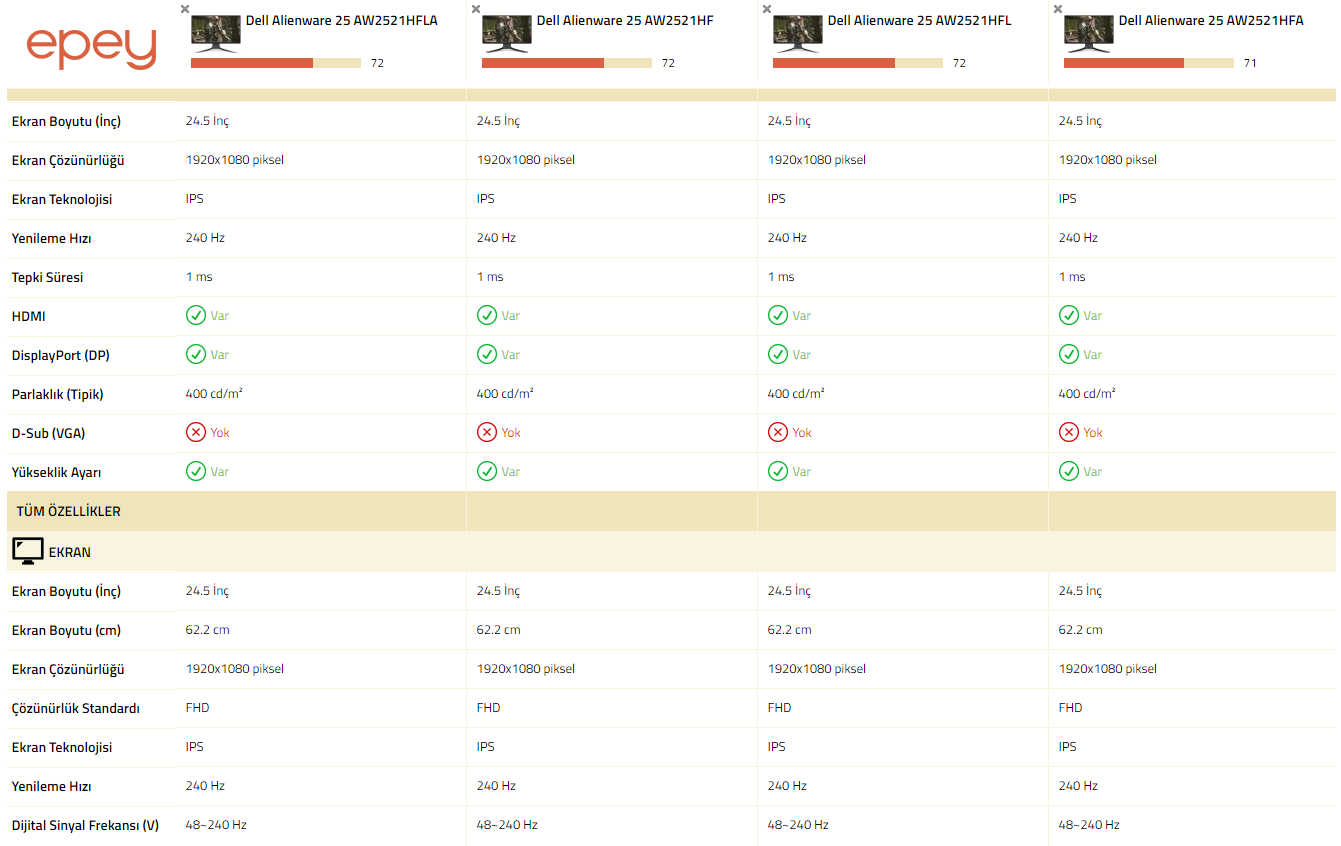Click the D-Sub (VGA) row label
This screenshot has width=1341, height=846.
49,433
